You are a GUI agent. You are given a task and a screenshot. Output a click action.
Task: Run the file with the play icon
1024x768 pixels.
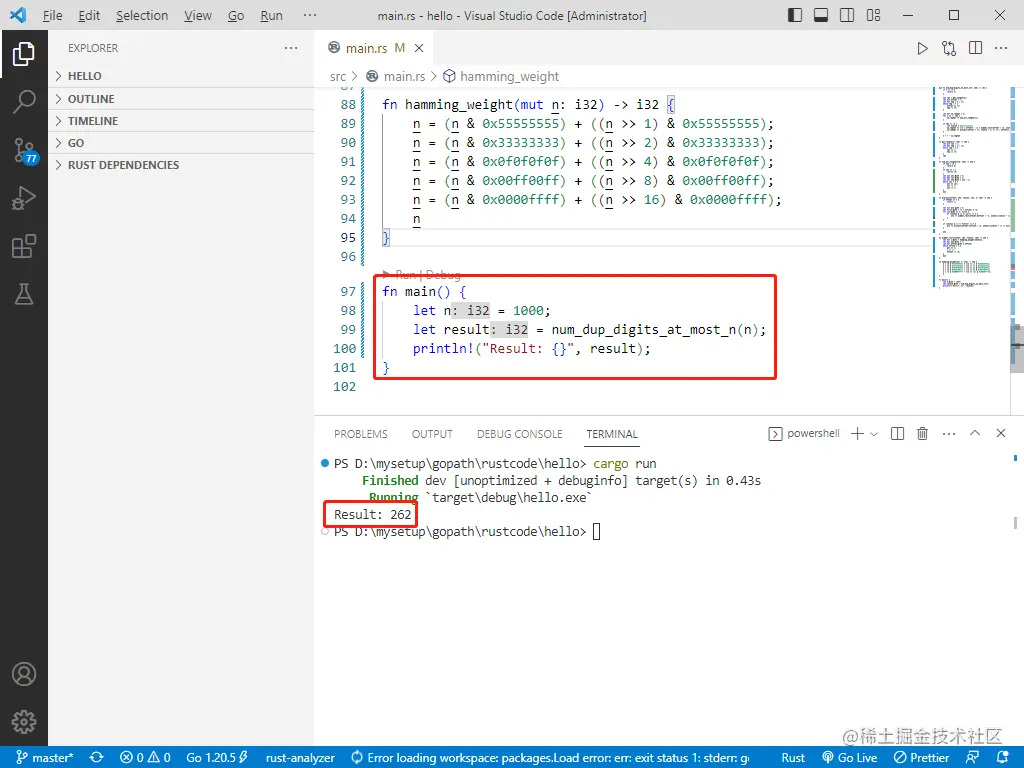tap(922, 48)
